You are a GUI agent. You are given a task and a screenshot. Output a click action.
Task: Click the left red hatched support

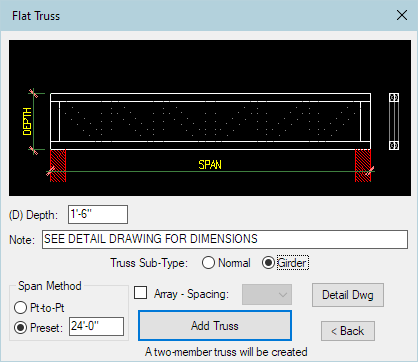point(58,166)
